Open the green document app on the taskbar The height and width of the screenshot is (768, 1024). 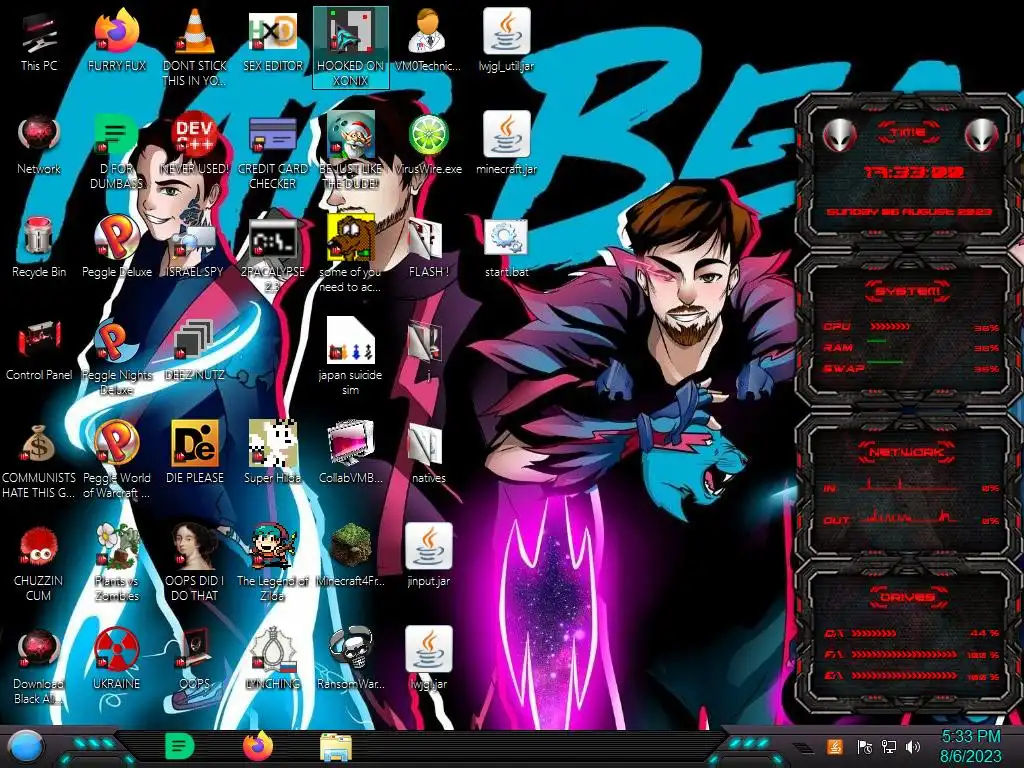[180, 746]
